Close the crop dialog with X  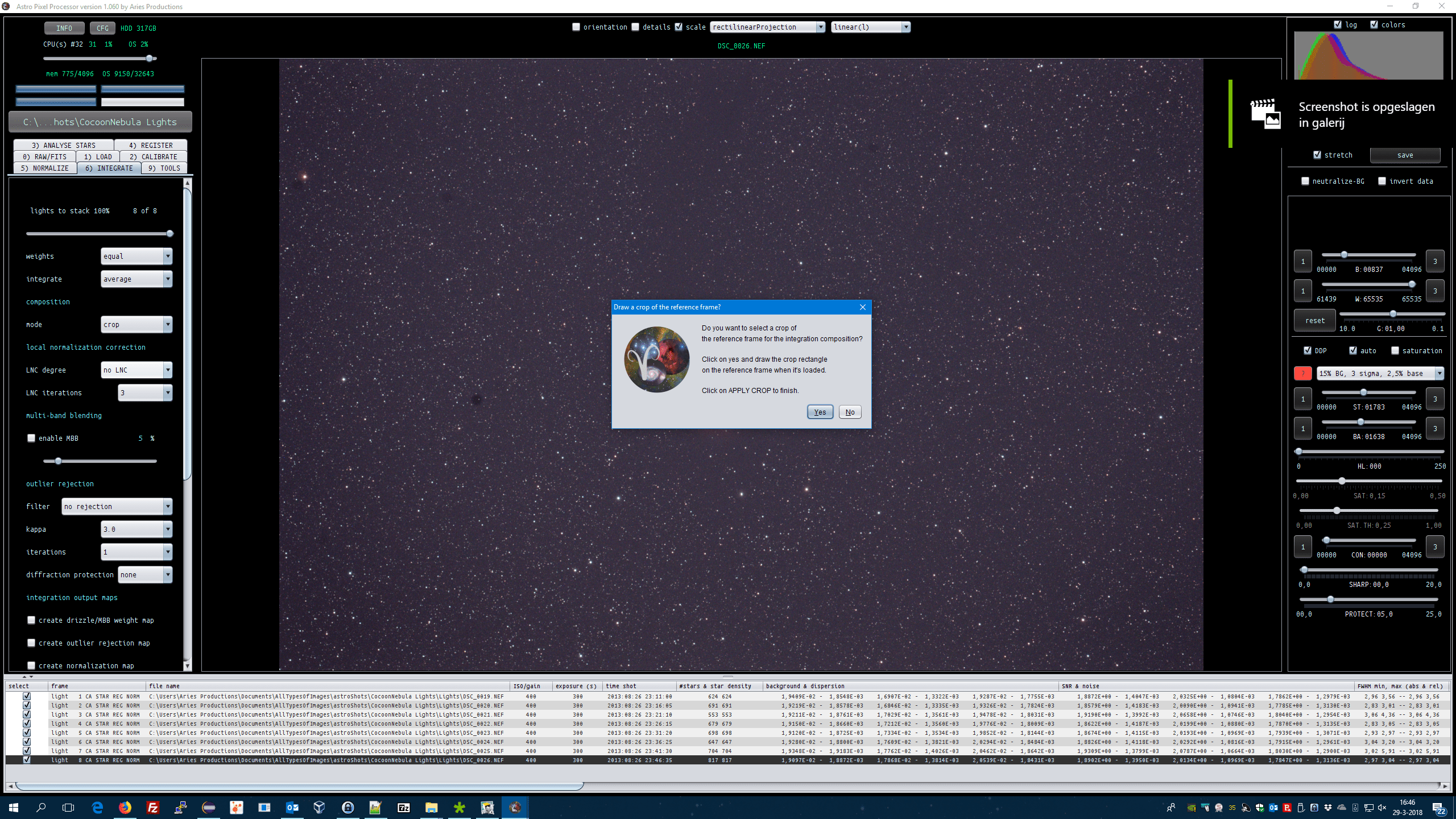(862, 307)
